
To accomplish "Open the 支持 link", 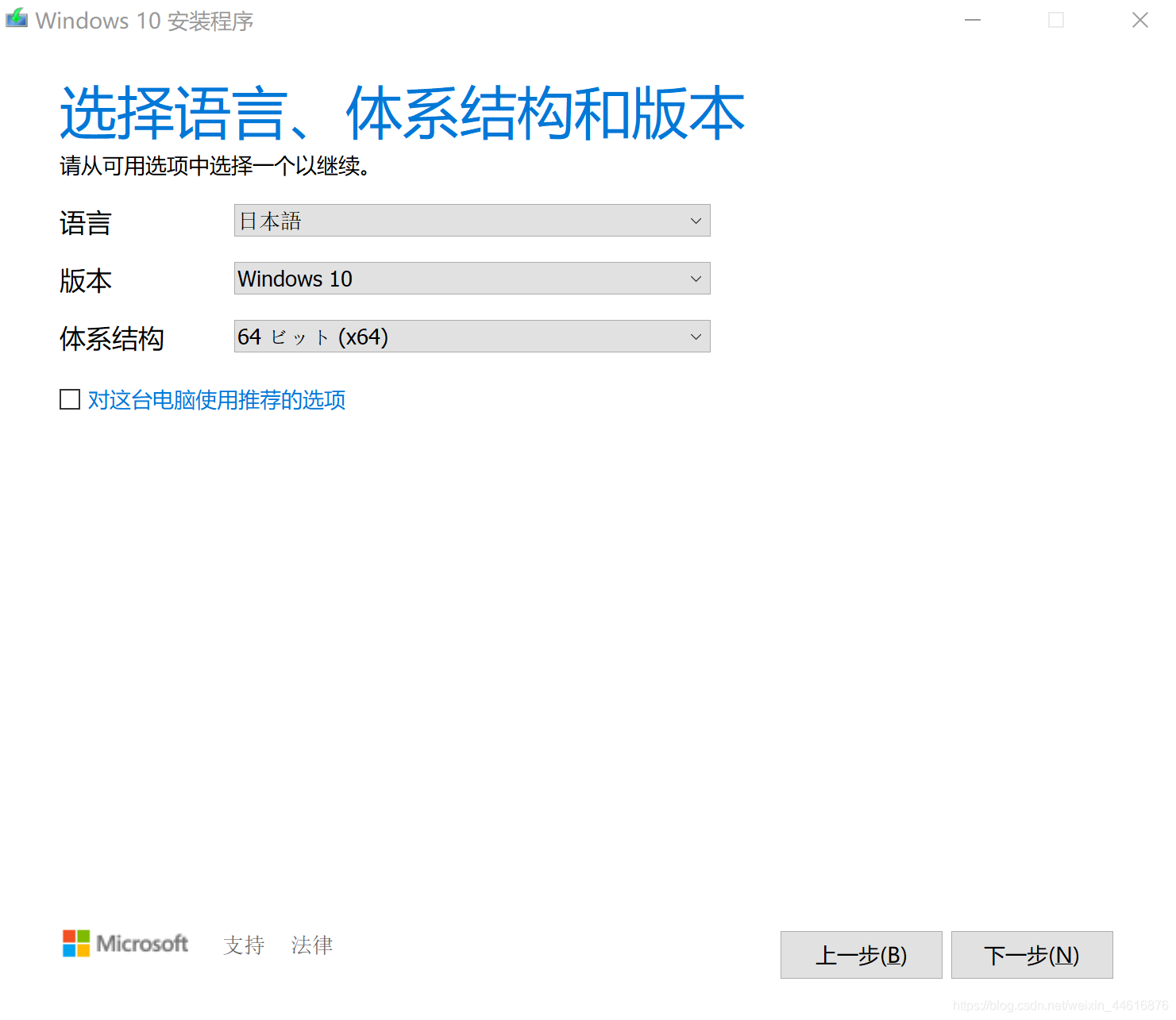I will tap(244, 945).
